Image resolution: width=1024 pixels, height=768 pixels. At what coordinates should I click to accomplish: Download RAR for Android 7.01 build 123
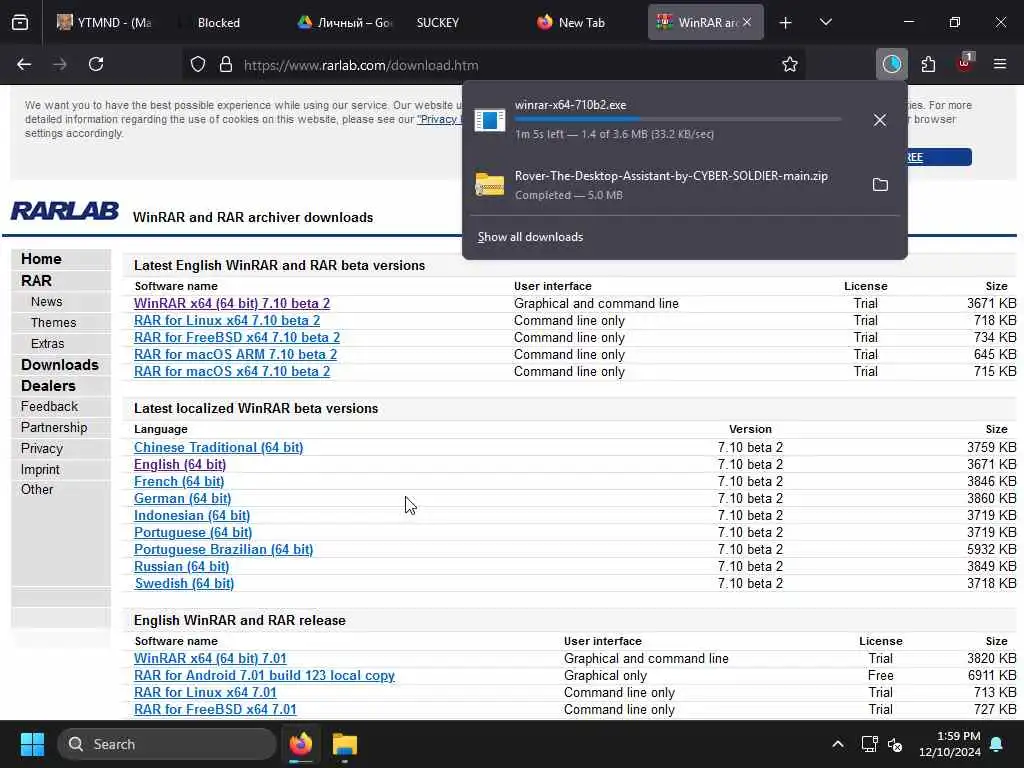264,675
